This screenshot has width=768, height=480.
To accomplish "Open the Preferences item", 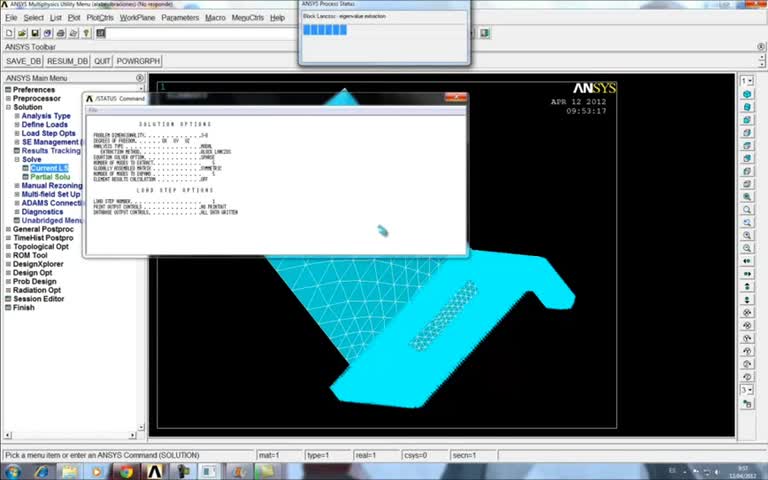I will click(x=34, y=90).
